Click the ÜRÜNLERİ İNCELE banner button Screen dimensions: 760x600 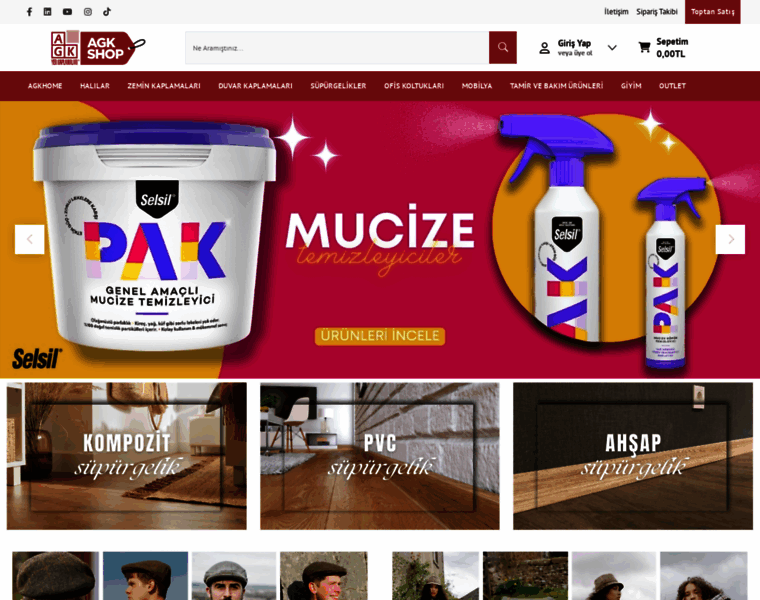[380, 336]
